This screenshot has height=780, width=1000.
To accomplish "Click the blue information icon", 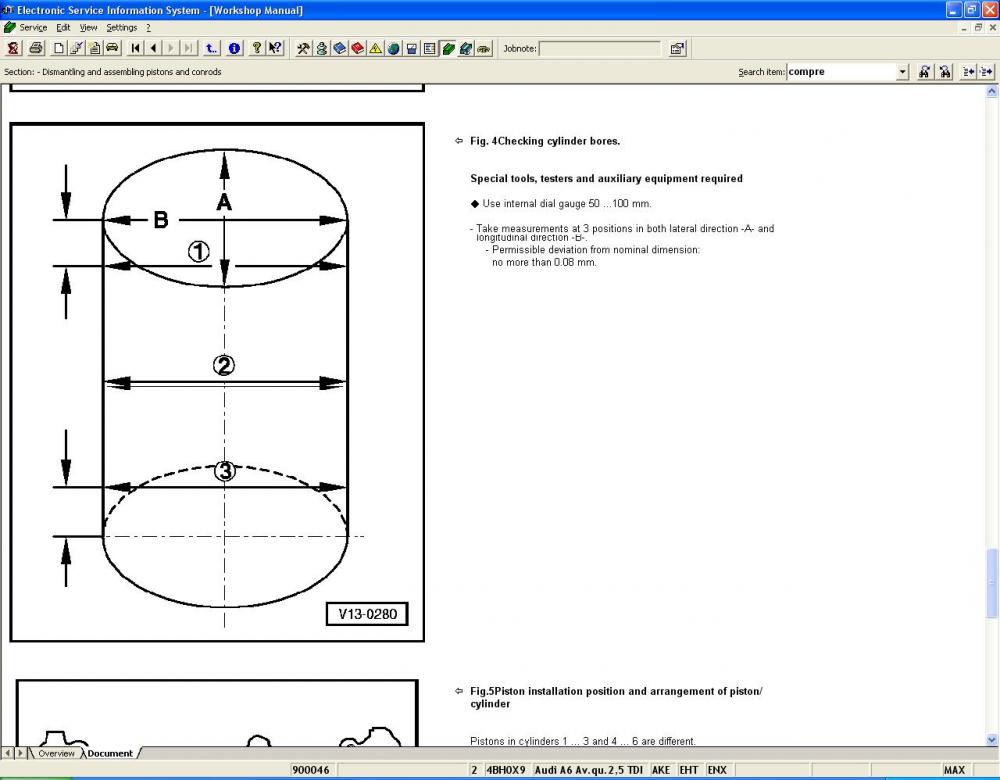I will pos(234,48).
